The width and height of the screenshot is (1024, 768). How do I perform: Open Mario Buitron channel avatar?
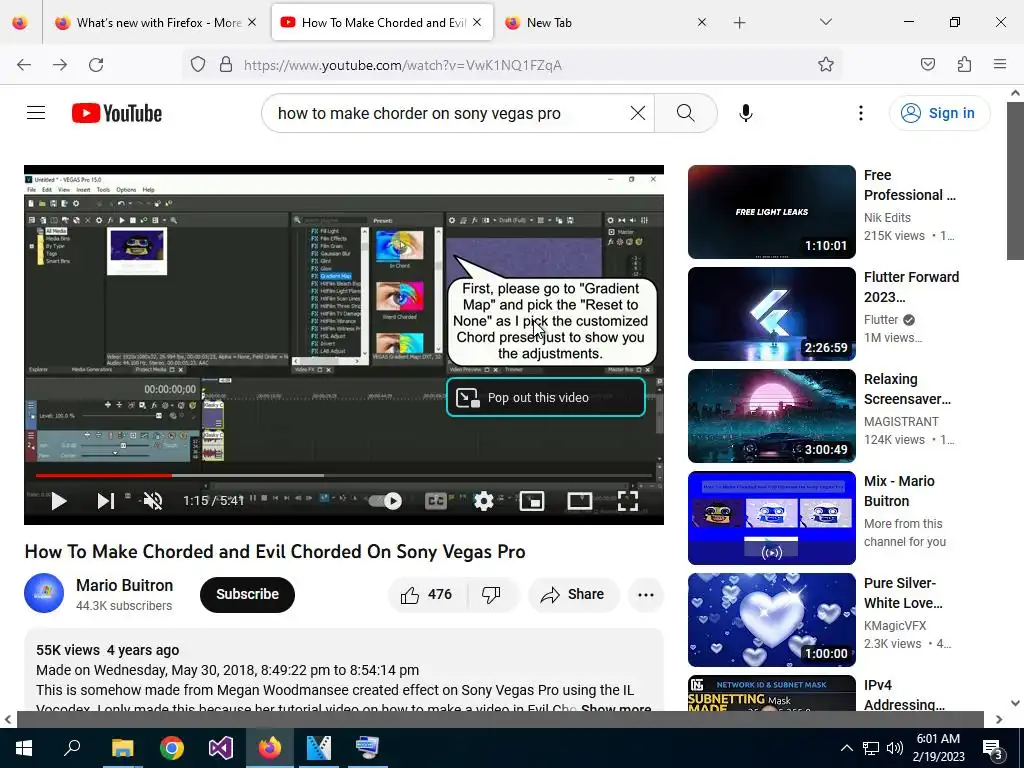click(x=44, y=593)
